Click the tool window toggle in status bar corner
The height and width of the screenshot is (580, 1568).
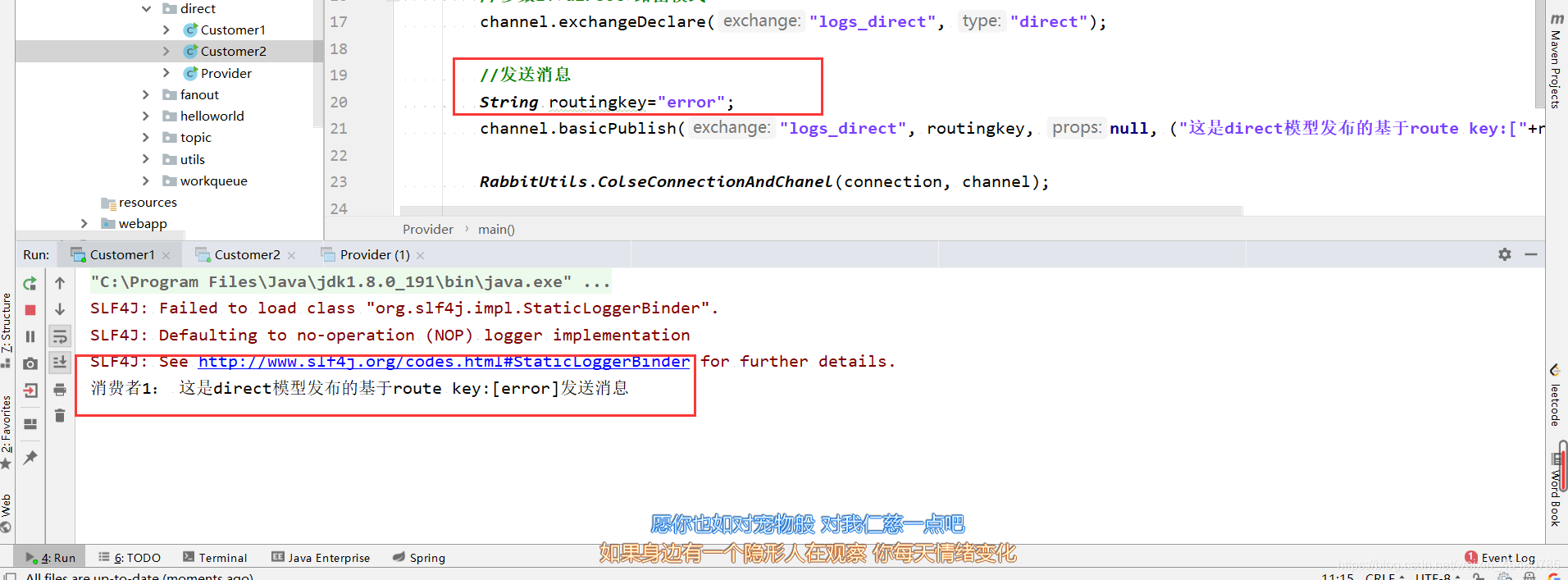pos(9,576)
